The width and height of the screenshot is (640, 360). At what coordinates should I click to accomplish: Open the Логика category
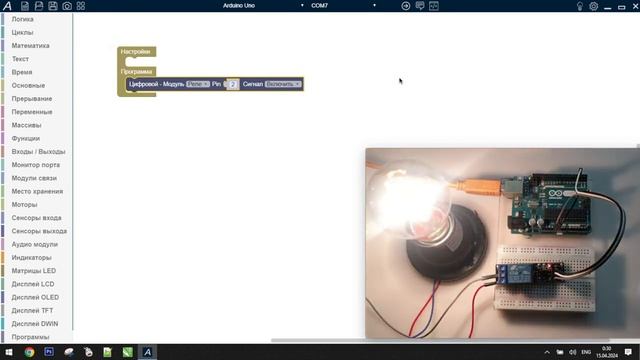[x=22, y=19]
